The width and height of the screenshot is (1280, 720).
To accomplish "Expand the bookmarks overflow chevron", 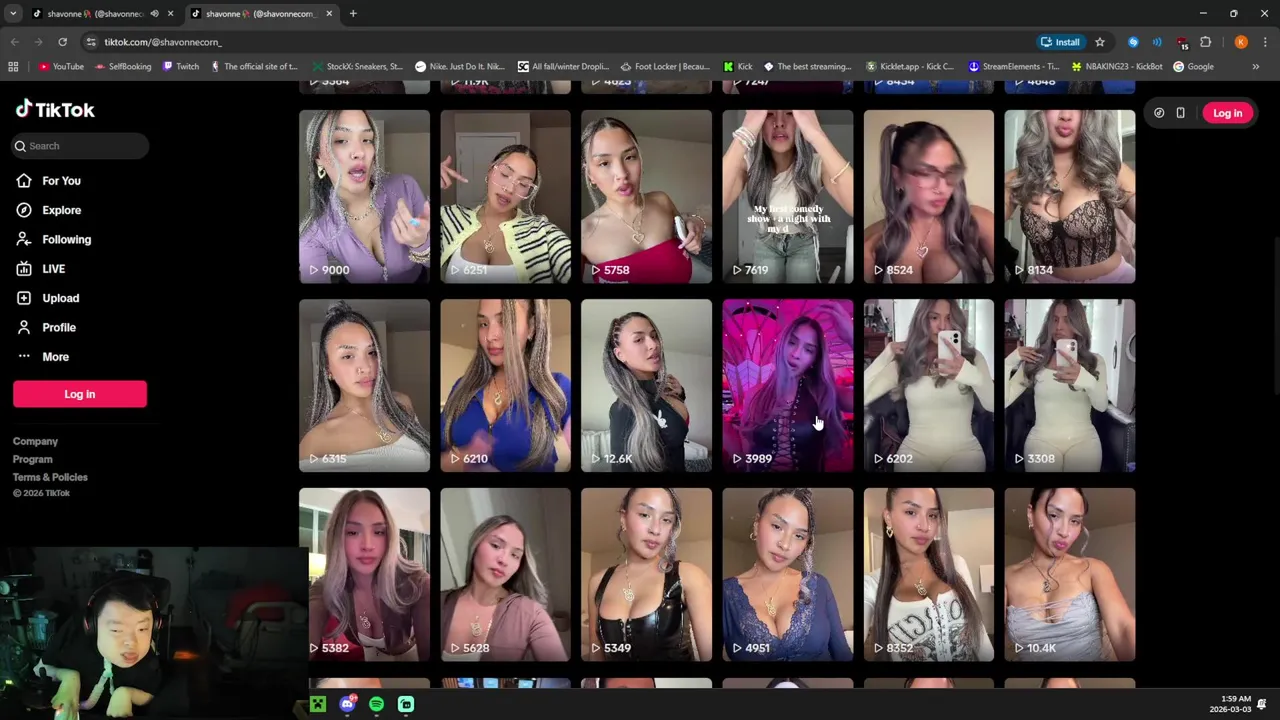I will [x=1256, y=67].
